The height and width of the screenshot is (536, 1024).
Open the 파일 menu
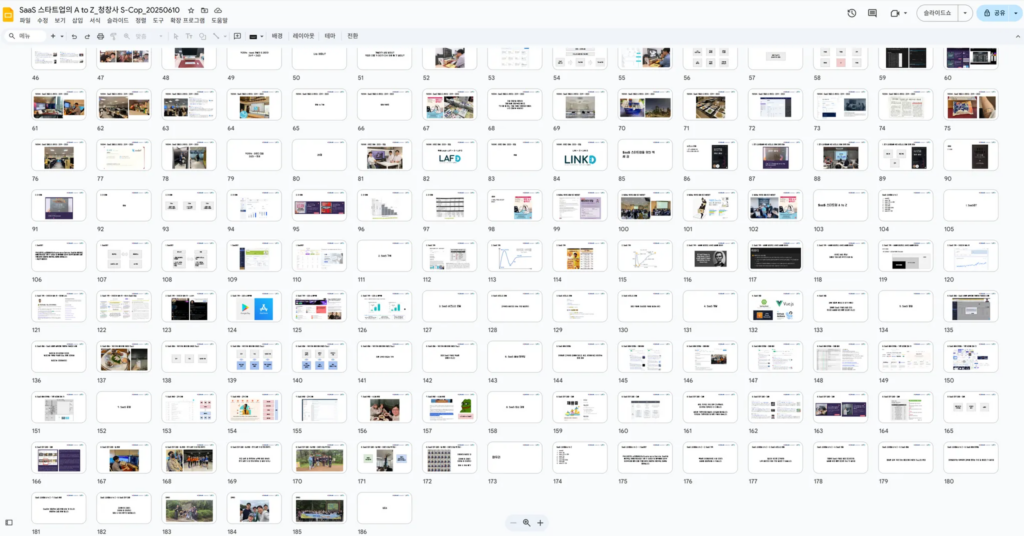pyautogui.click(x=26, y=20)
